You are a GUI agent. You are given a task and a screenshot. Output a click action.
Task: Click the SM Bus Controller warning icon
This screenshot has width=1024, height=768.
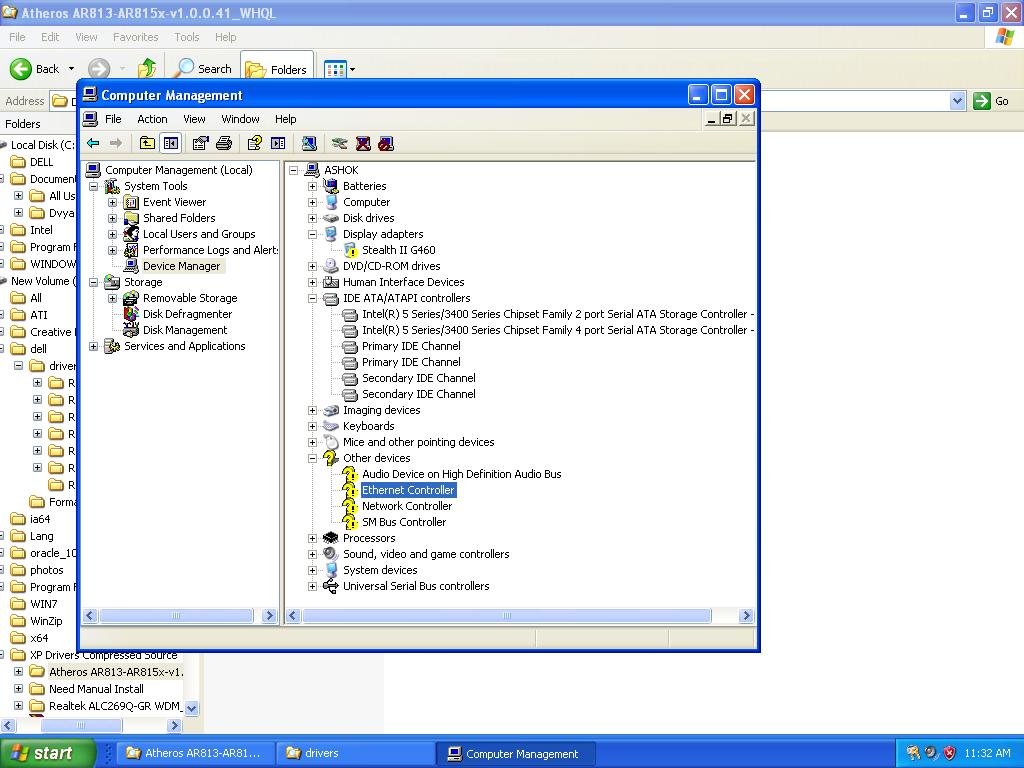350,522
